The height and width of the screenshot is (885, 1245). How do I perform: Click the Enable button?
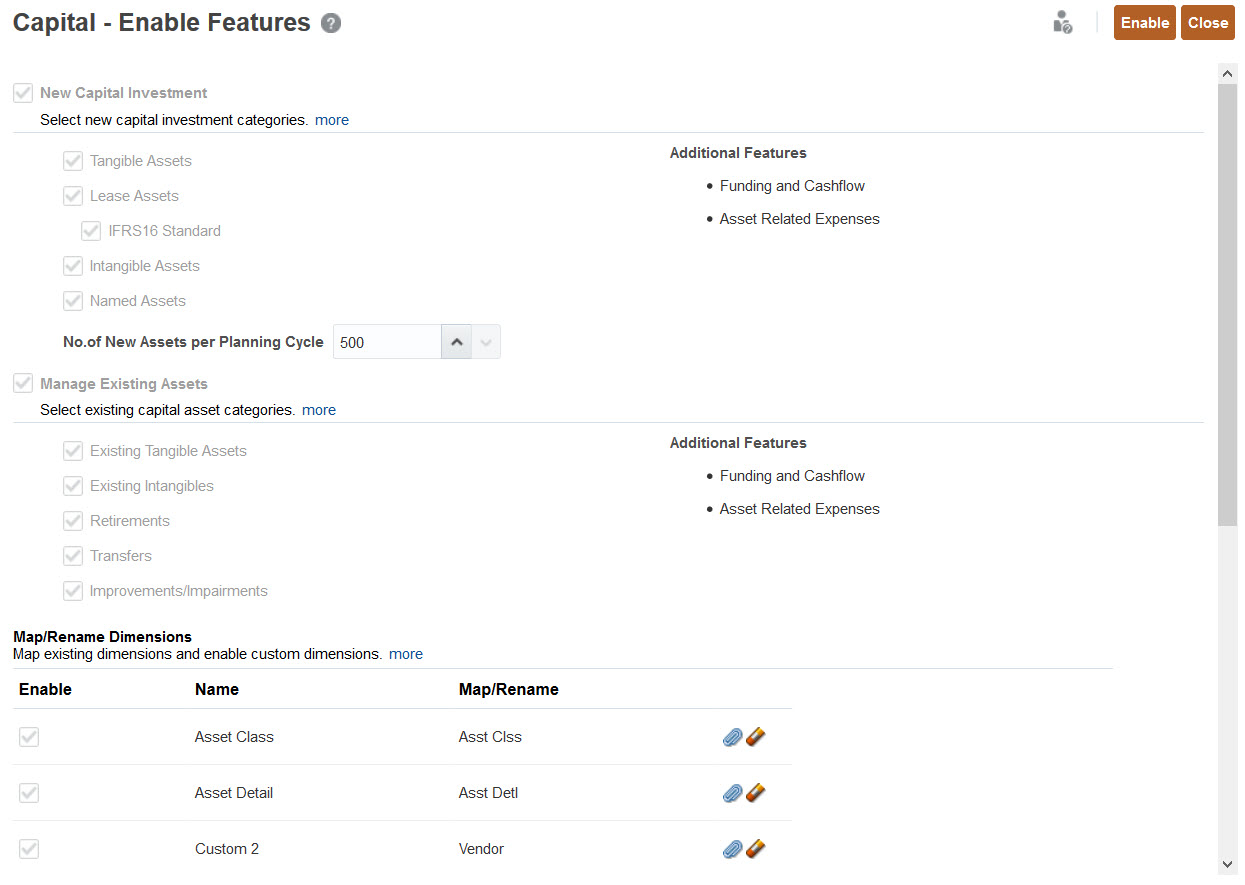click(x=1144, y=22)
